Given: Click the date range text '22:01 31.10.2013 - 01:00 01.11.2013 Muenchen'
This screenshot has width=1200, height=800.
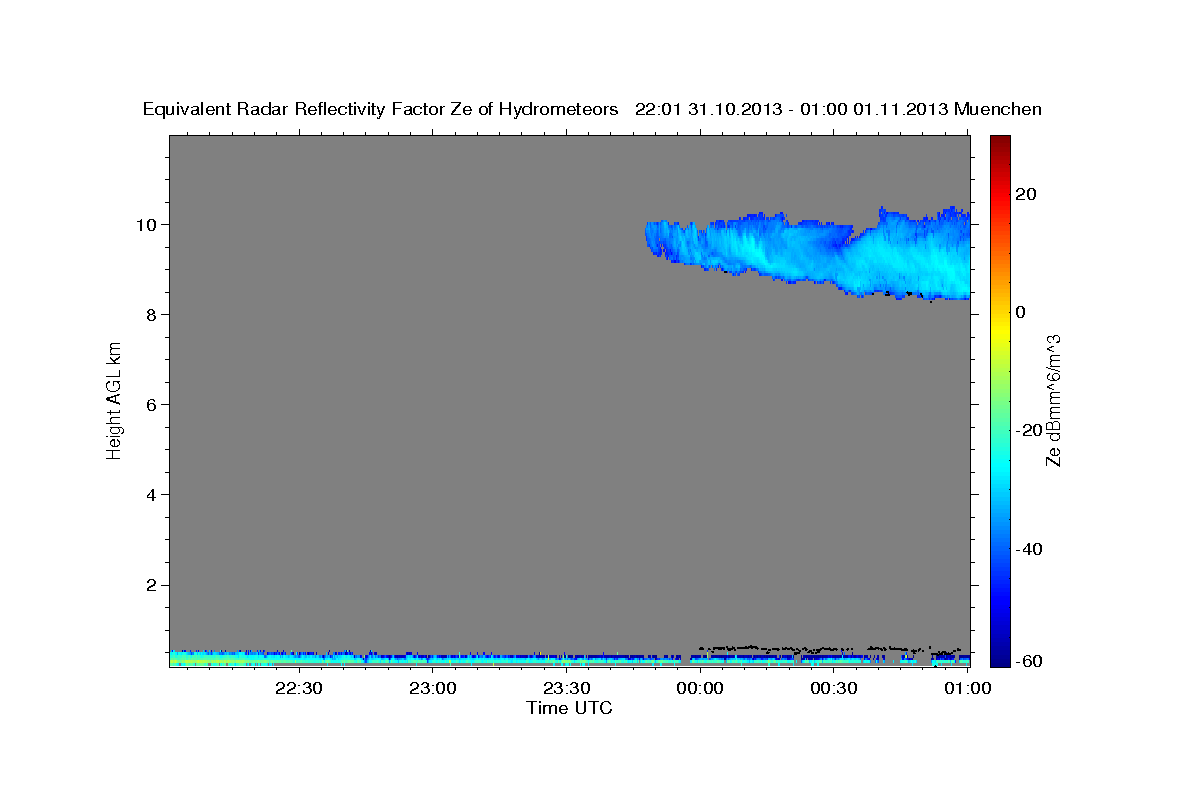Looking at the screenshot, I should pyautogui.click(x=838, y=109).
